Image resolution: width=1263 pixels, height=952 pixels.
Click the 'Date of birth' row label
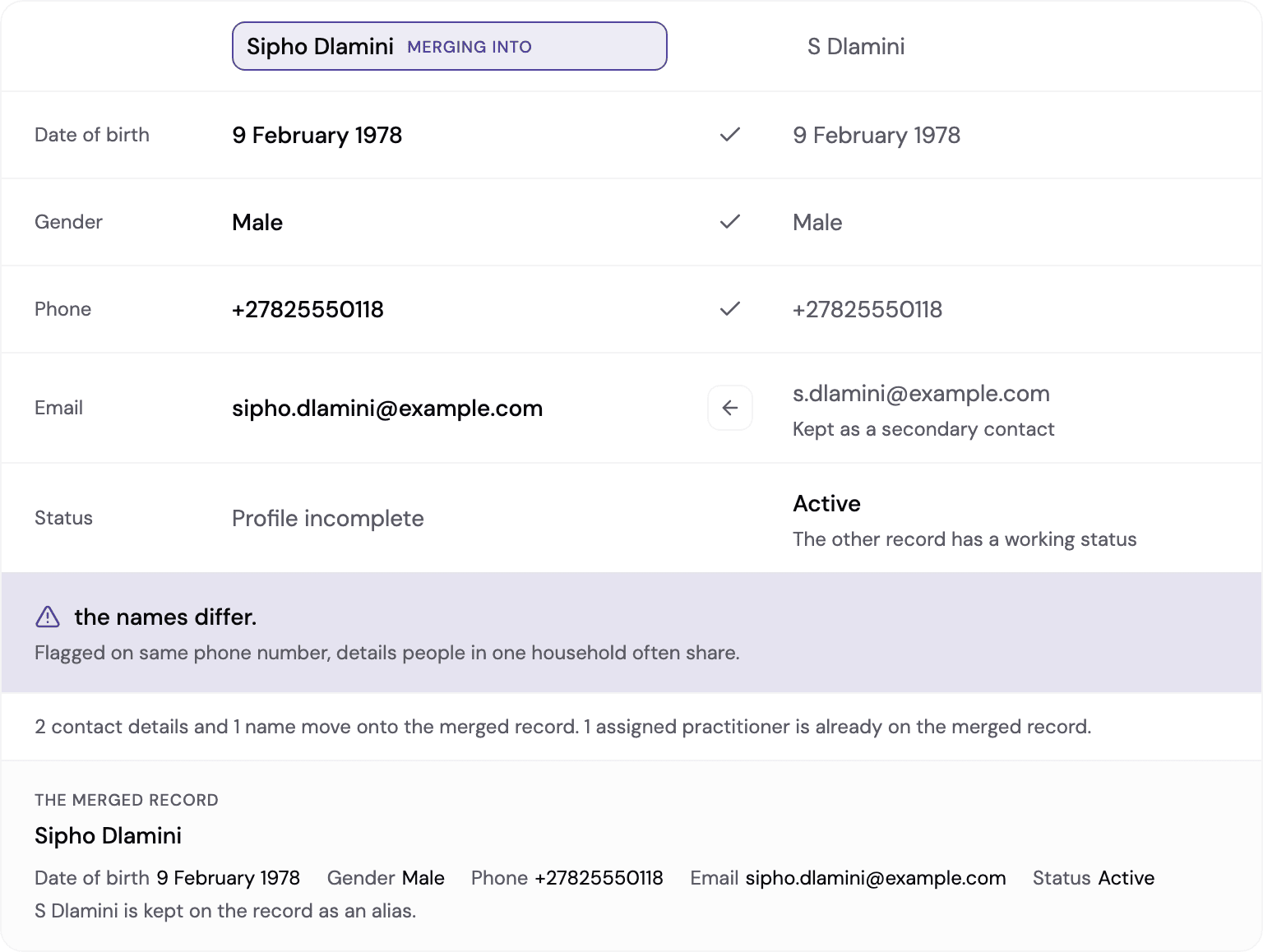(92, 135)
